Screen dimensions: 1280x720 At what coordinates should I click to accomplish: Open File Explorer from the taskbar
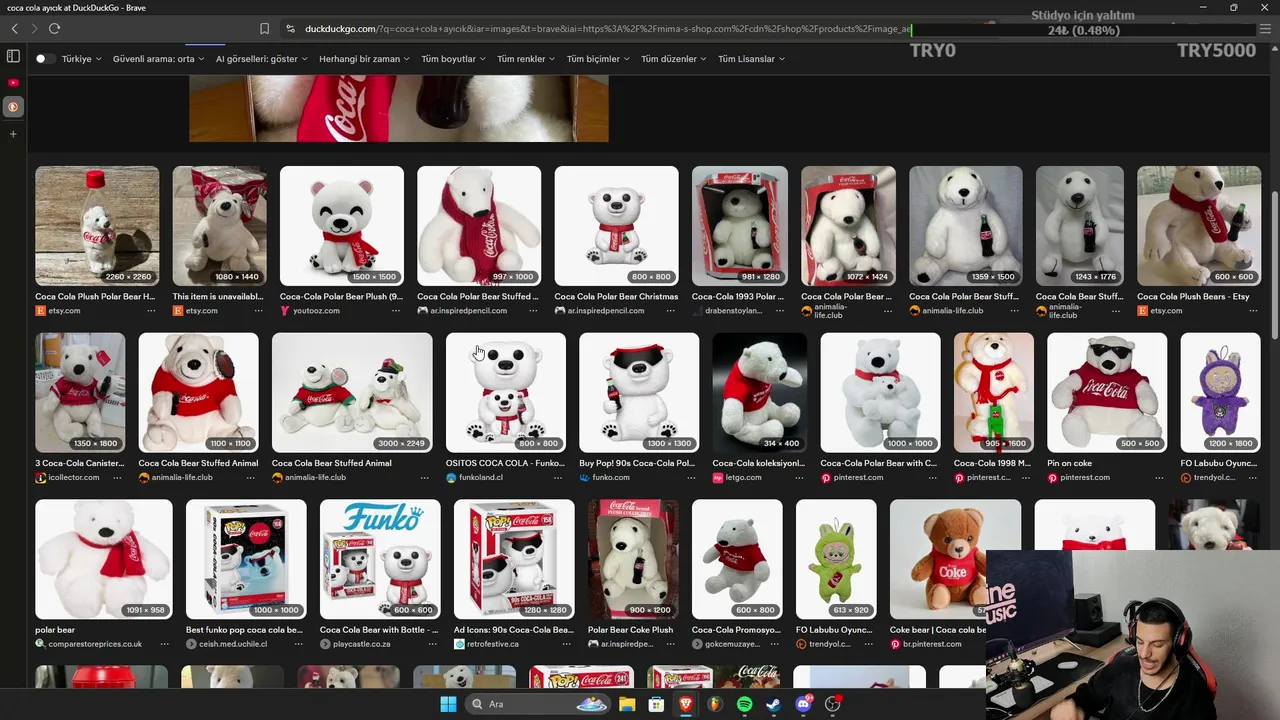click(627, 704)
